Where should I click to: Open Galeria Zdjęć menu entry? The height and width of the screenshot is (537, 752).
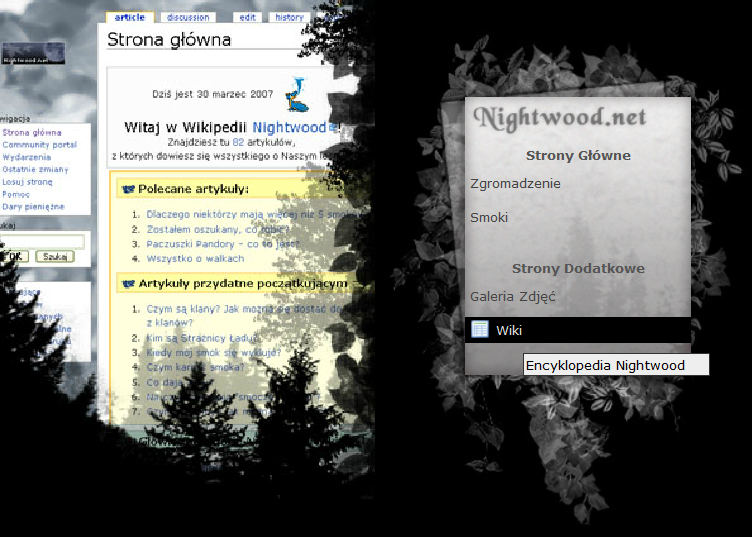pyautogui.click(x=513, y=297)
